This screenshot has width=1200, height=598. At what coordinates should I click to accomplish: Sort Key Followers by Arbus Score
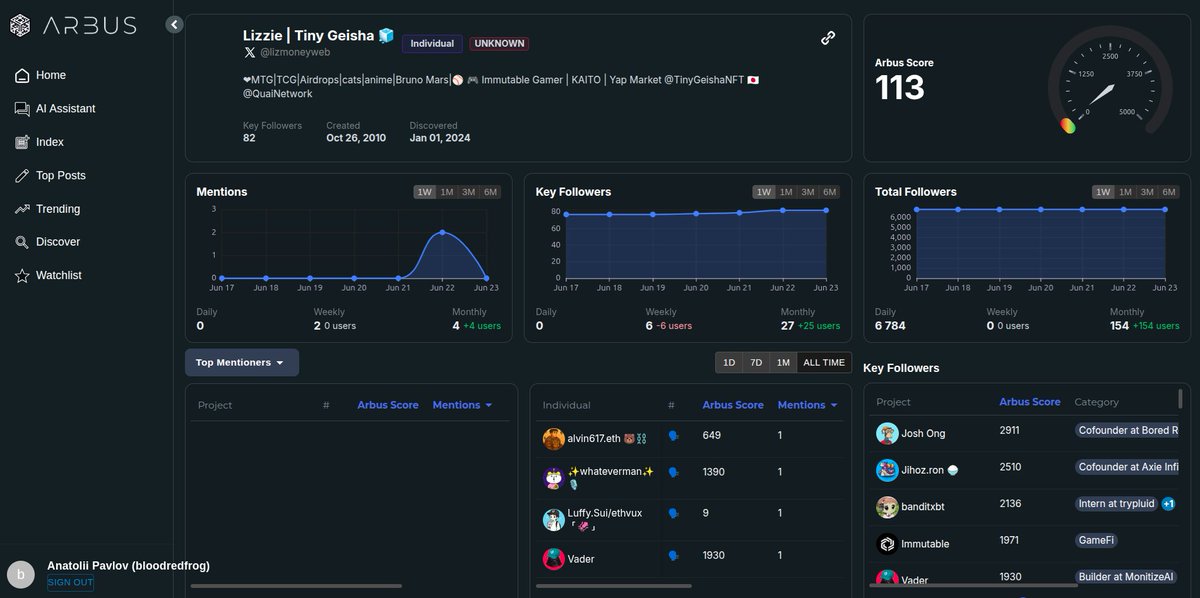[x=1030, y=402]
